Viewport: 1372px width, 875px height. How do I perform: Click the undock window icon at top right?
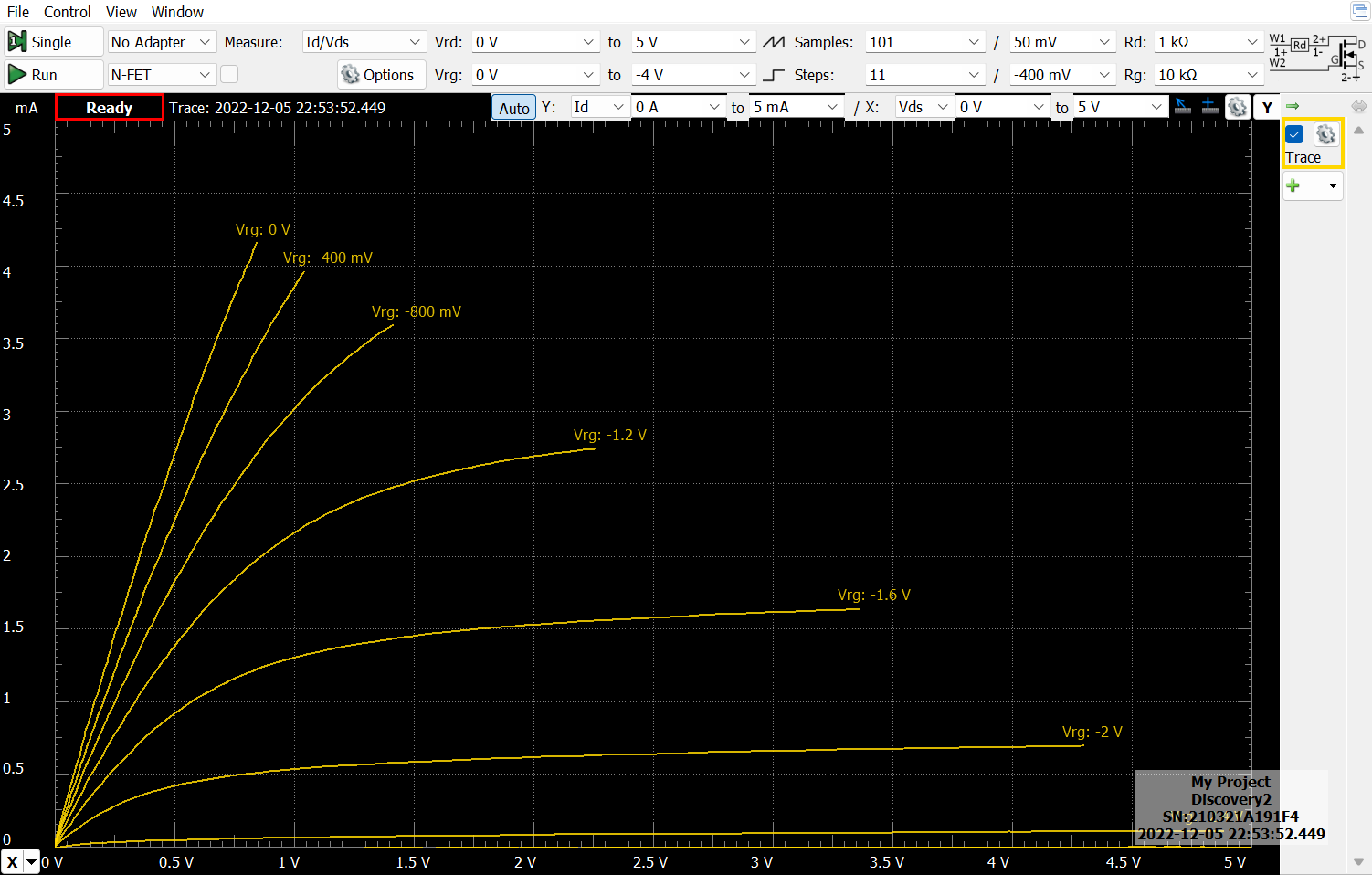coord(1359,11)
